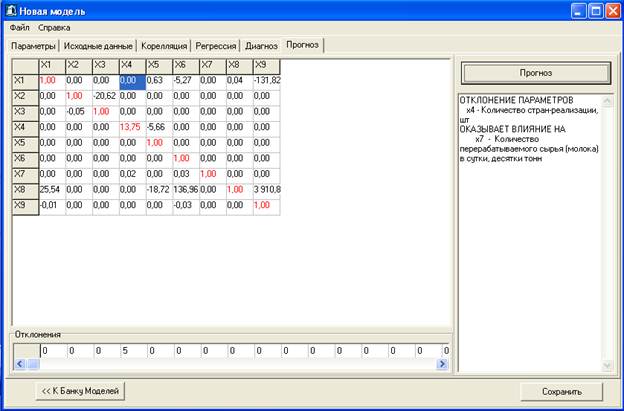Select the Прогноз tab
624x411 pixels.
(x=302, y=45)
